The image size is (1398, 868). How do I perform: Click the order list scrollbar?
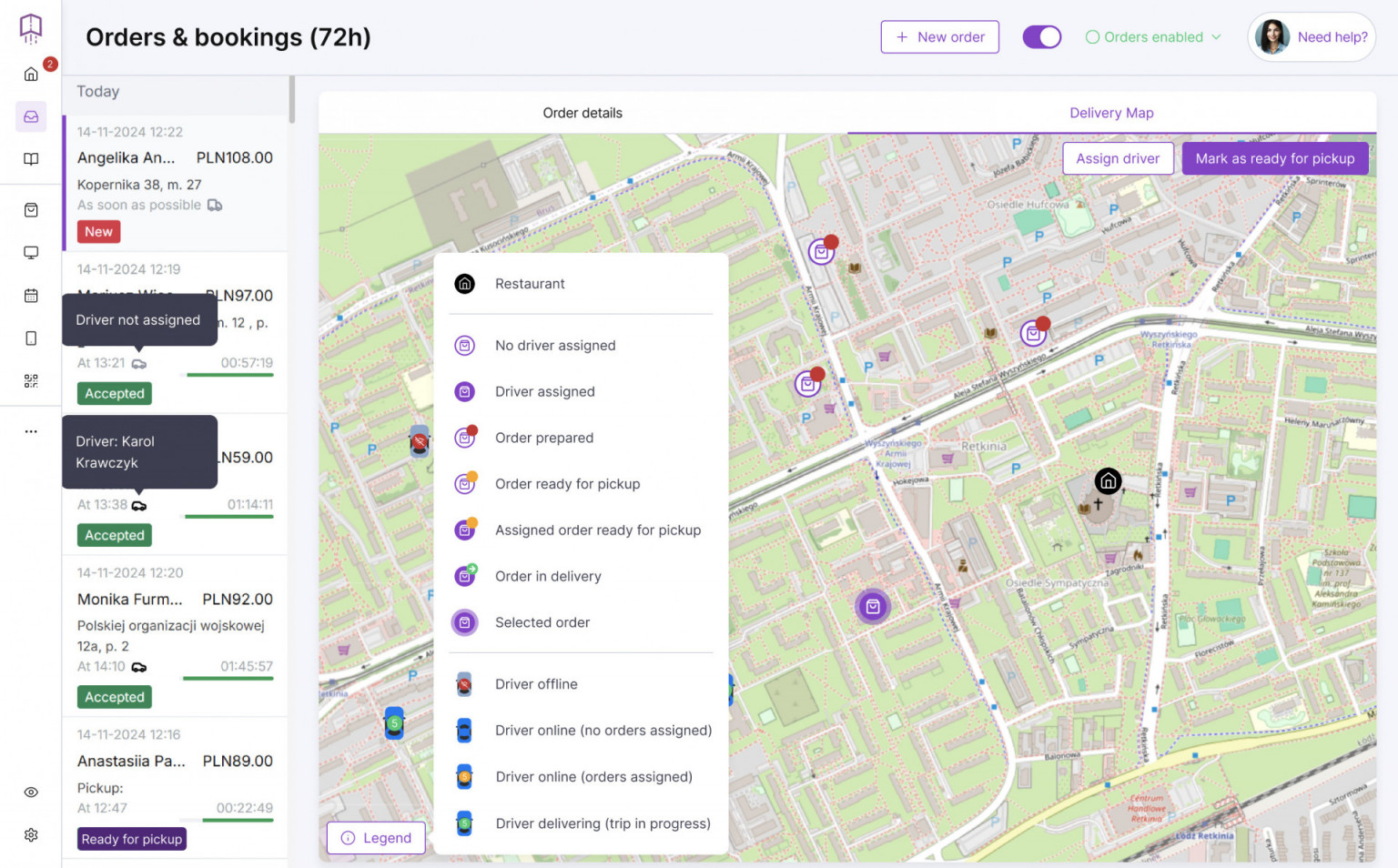click(x=291, y=100)
